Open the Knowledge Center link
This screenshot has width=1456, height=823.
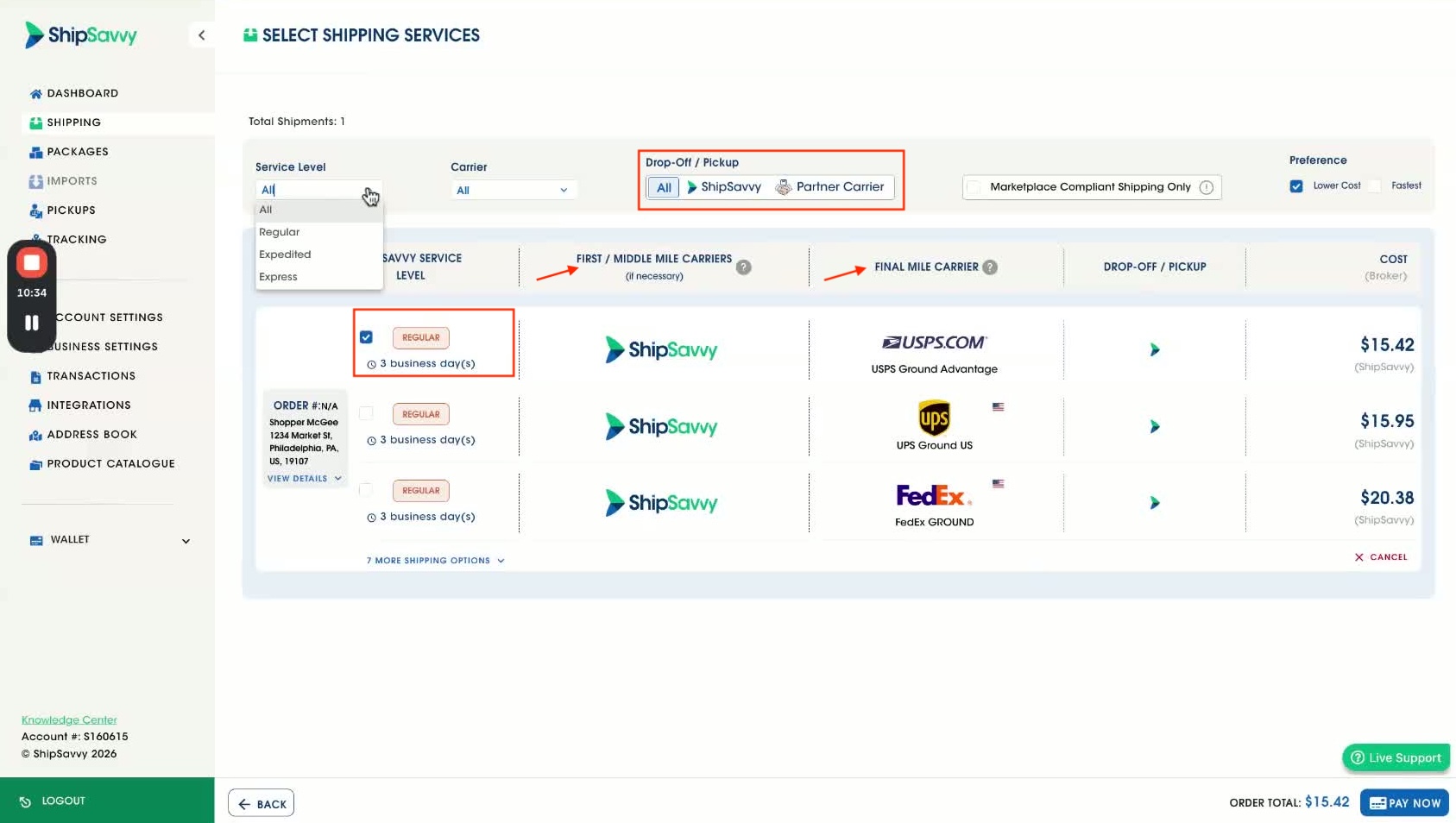(69, 719)
